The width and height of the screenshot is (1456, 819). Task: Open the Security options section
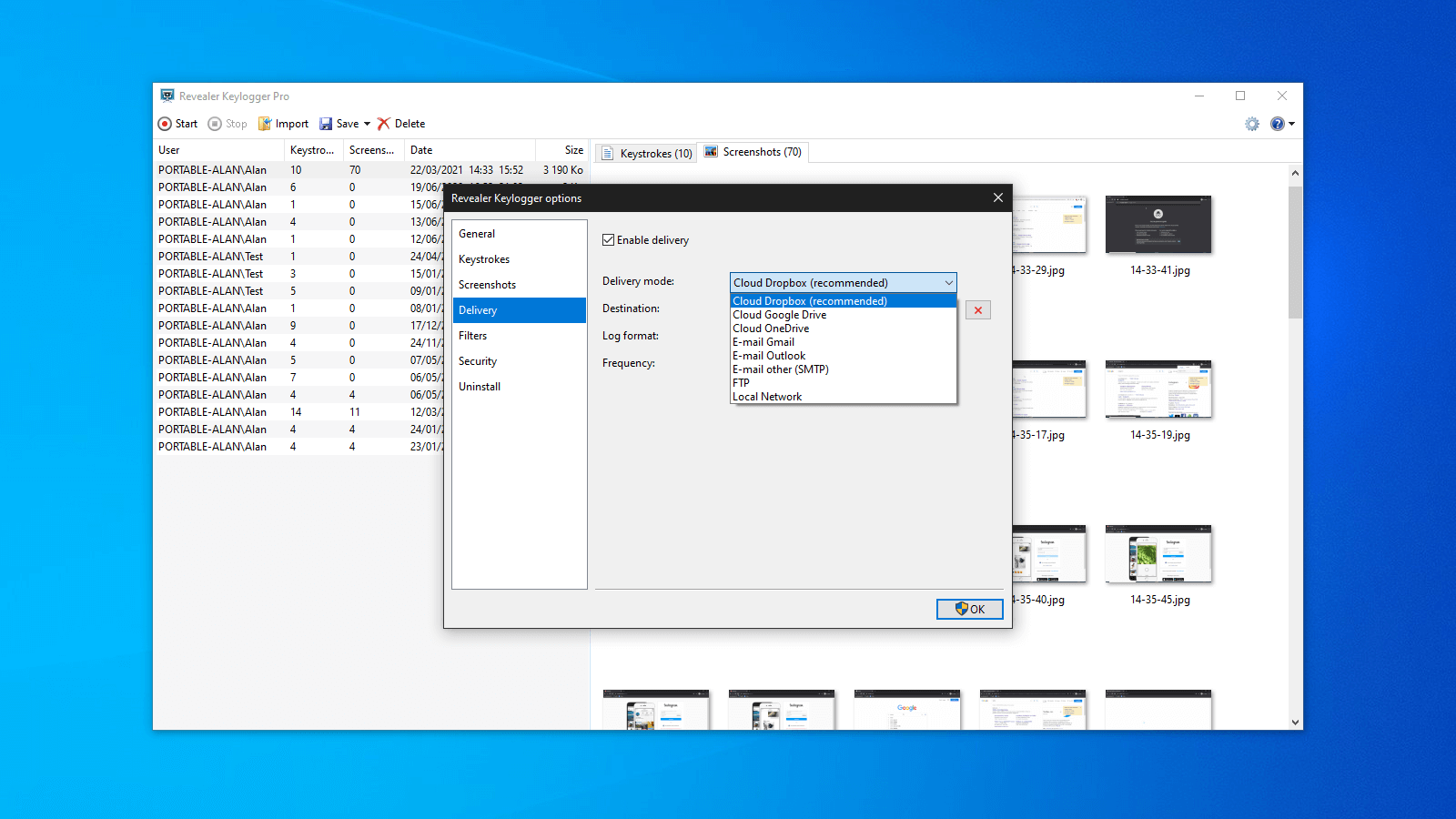[x=520, y=361]
